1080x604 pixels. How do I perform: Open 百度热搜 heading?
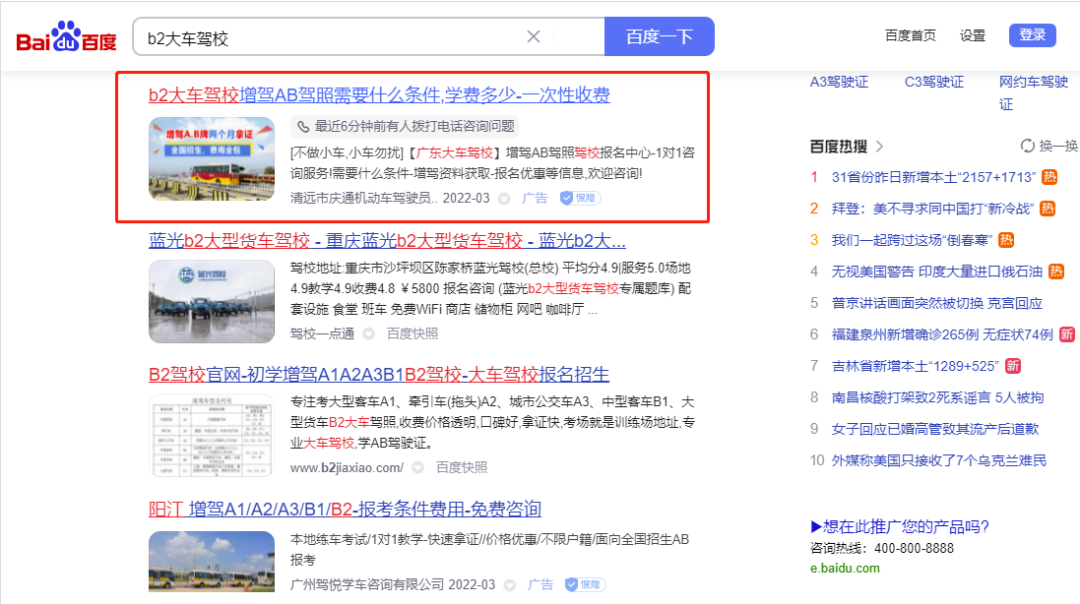tap(838, 146)
